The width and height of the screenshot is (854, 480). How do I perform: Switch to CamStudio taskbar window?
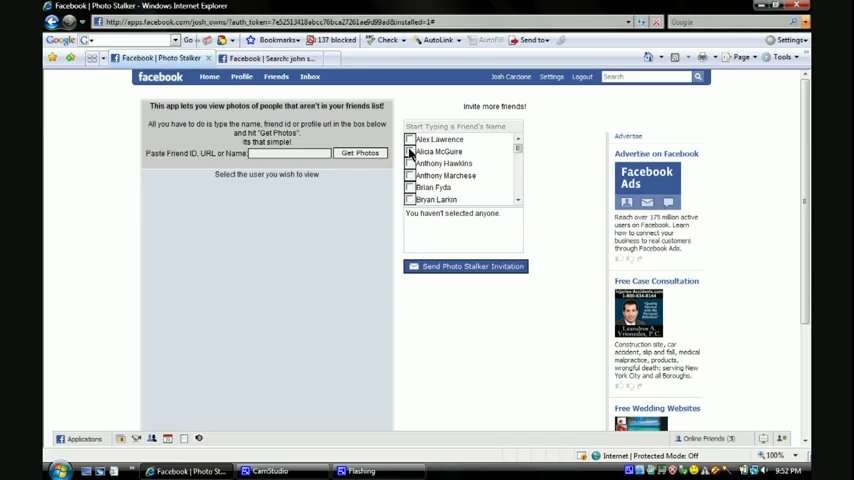[x=282, y=471]
